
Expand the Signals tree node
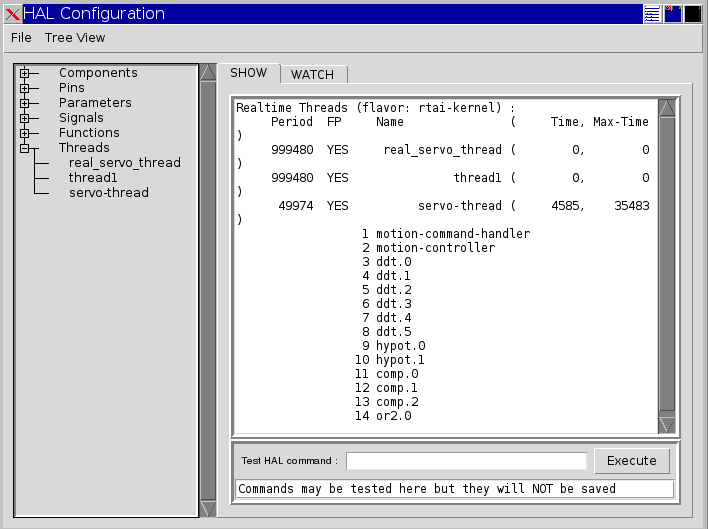point(24,118)
